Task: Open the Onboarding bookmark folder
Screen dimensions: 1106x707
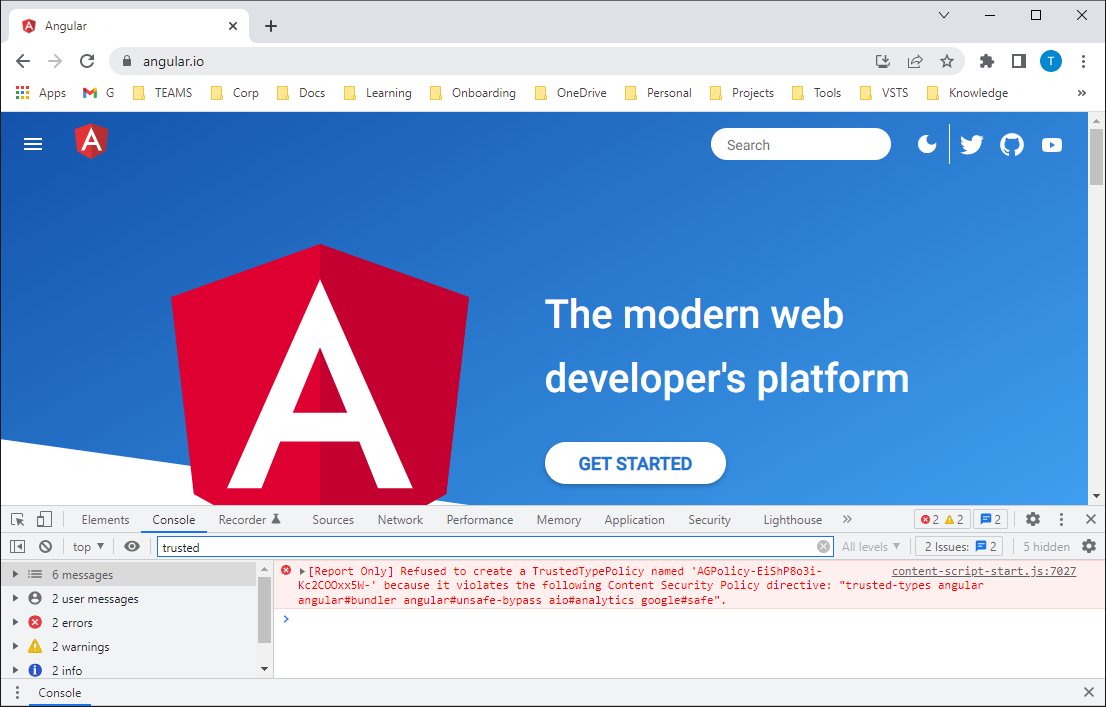Action: click(473, 92)
